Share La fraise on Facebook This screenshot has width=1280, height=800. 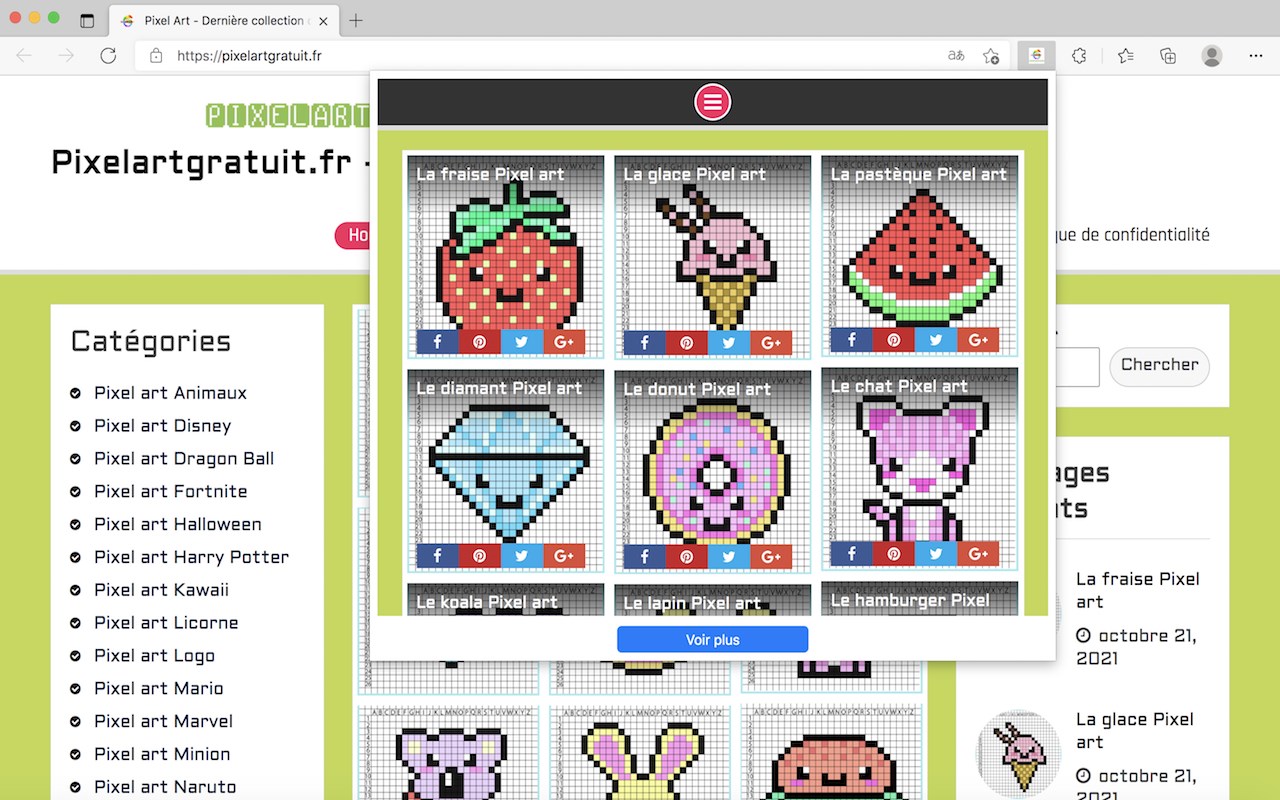(x=437, y=342)
